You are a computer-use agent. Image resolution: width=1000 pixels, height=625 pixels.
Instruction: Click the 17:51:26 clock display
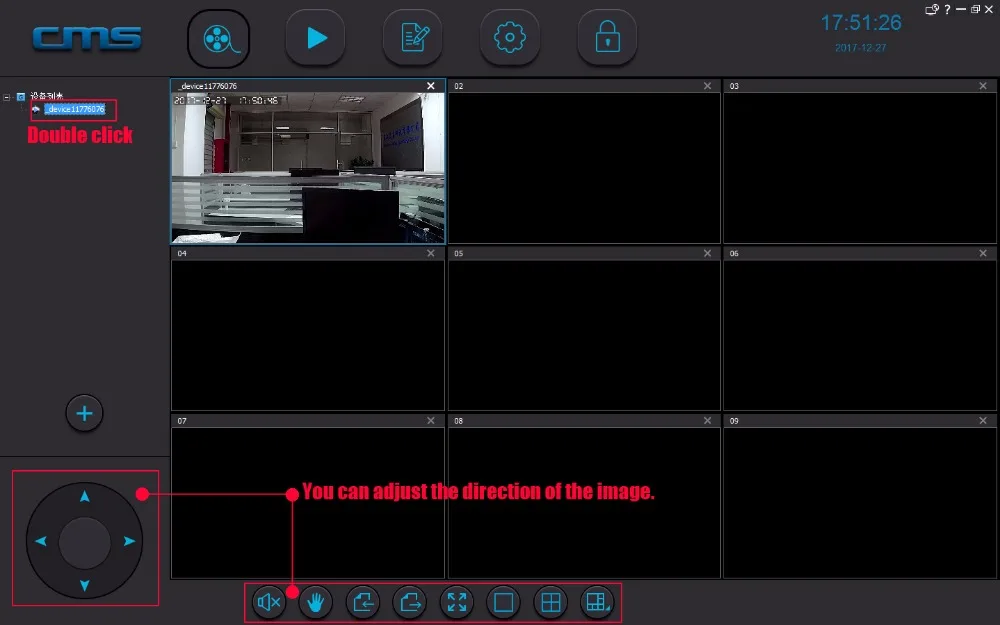tap(861, 23)
